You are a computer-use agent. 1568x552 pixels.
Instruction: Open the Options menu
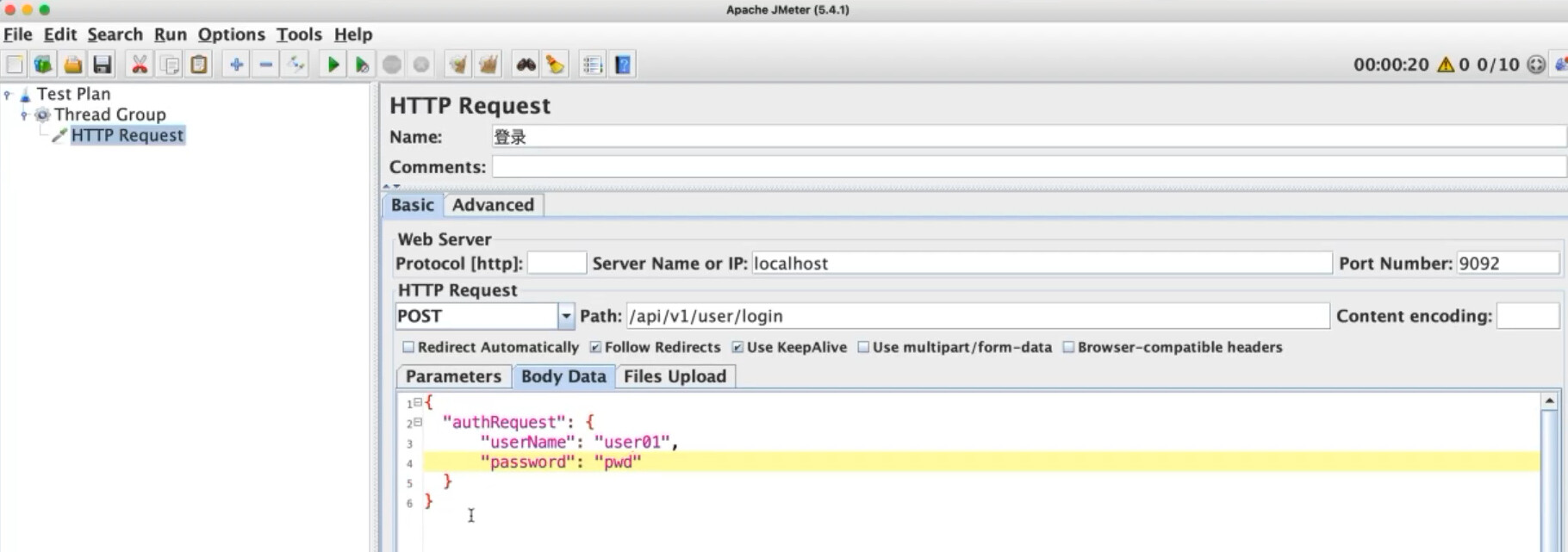232,34
